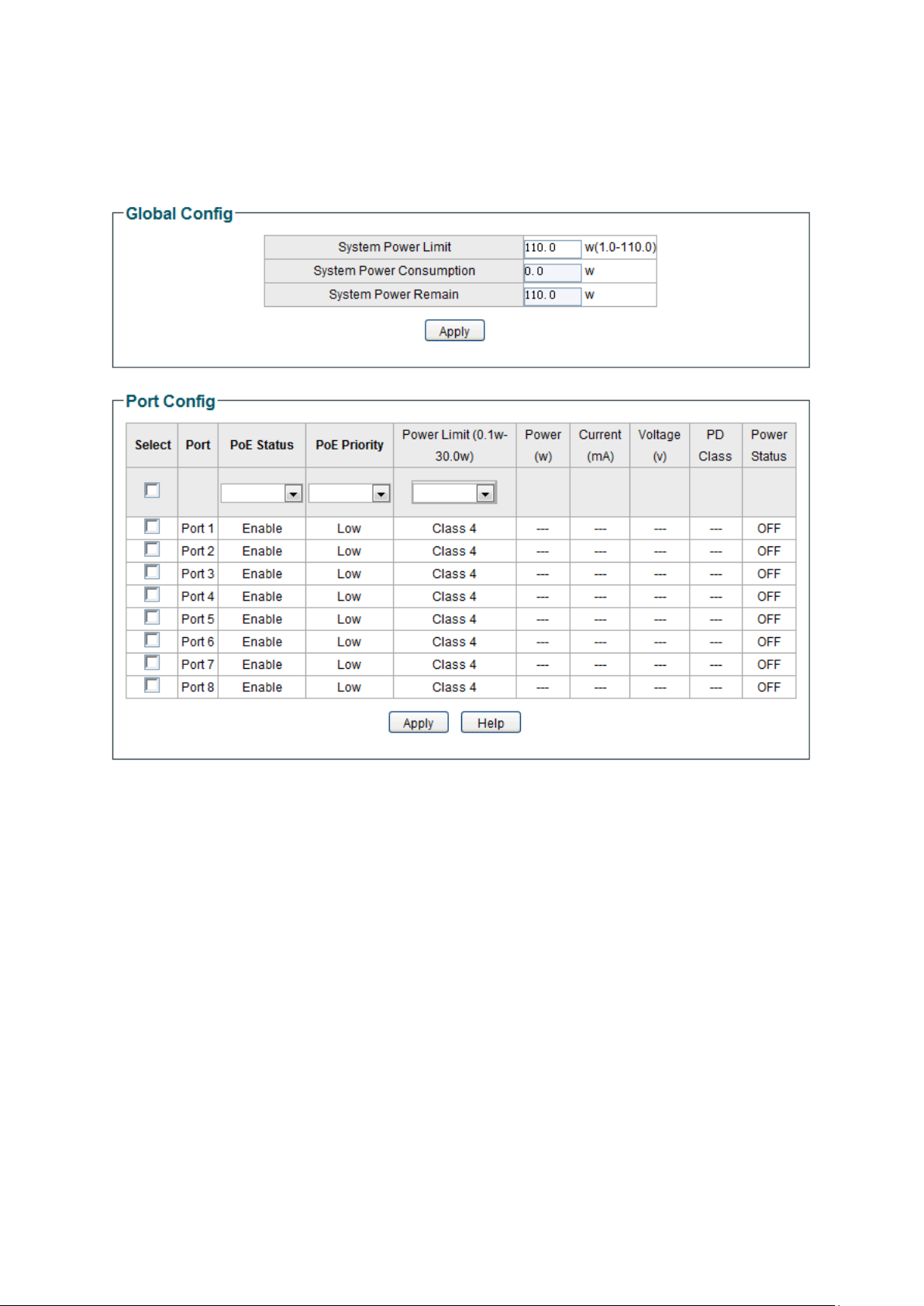This screenshot has width=924, height=1306.
Task: Tick the Port 1 select checkbox
Action: pyautogui.click(x=152, y=526)
